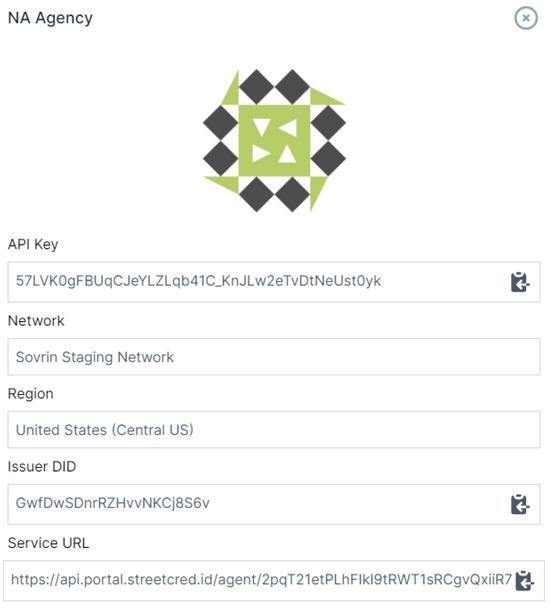This screenshot has width=550, height=608.
Task: Click the Issuer DID label
Action: point(42,466)
